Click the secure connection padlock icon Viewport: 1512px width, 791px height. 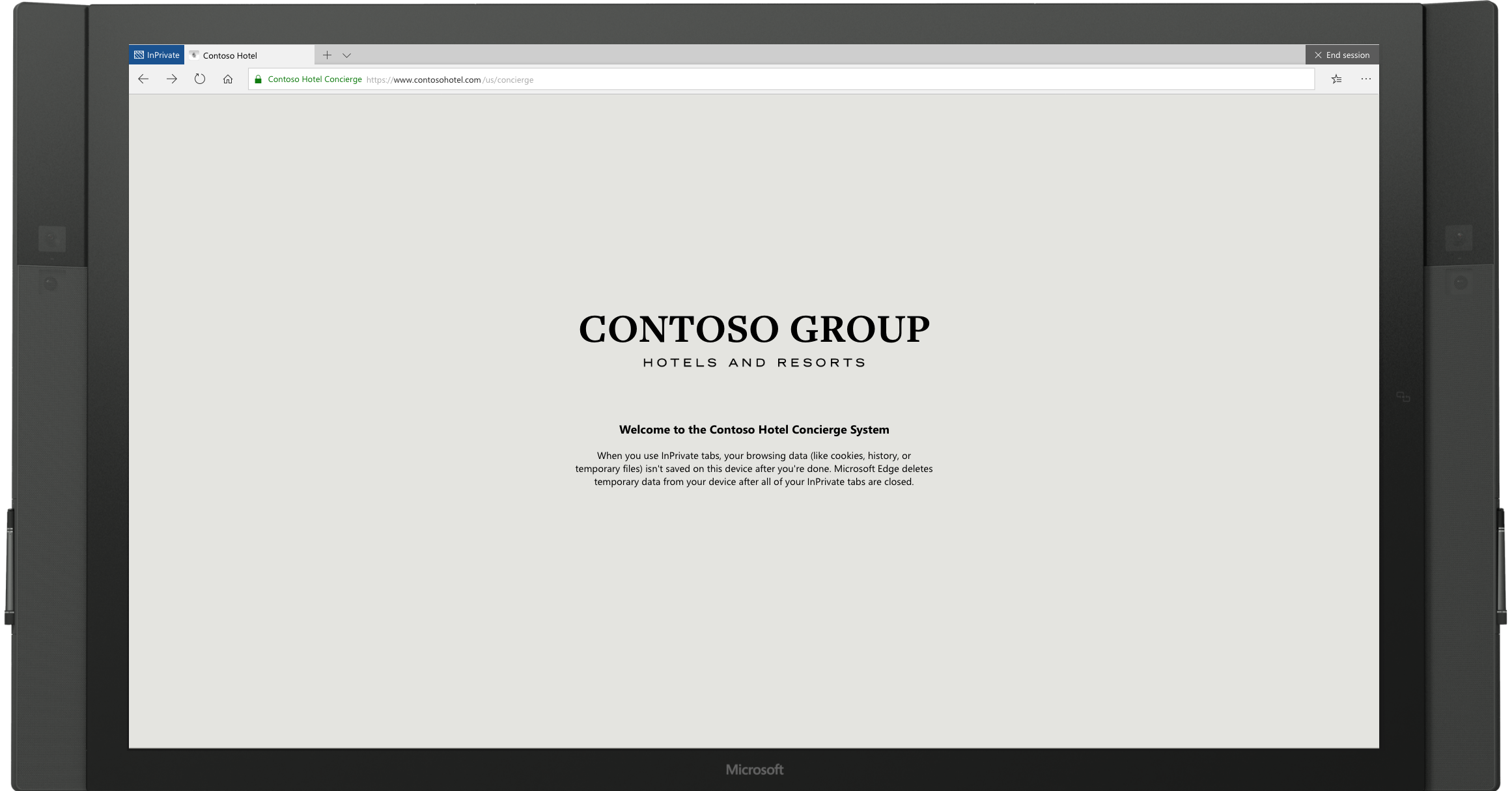click(257, 79)
